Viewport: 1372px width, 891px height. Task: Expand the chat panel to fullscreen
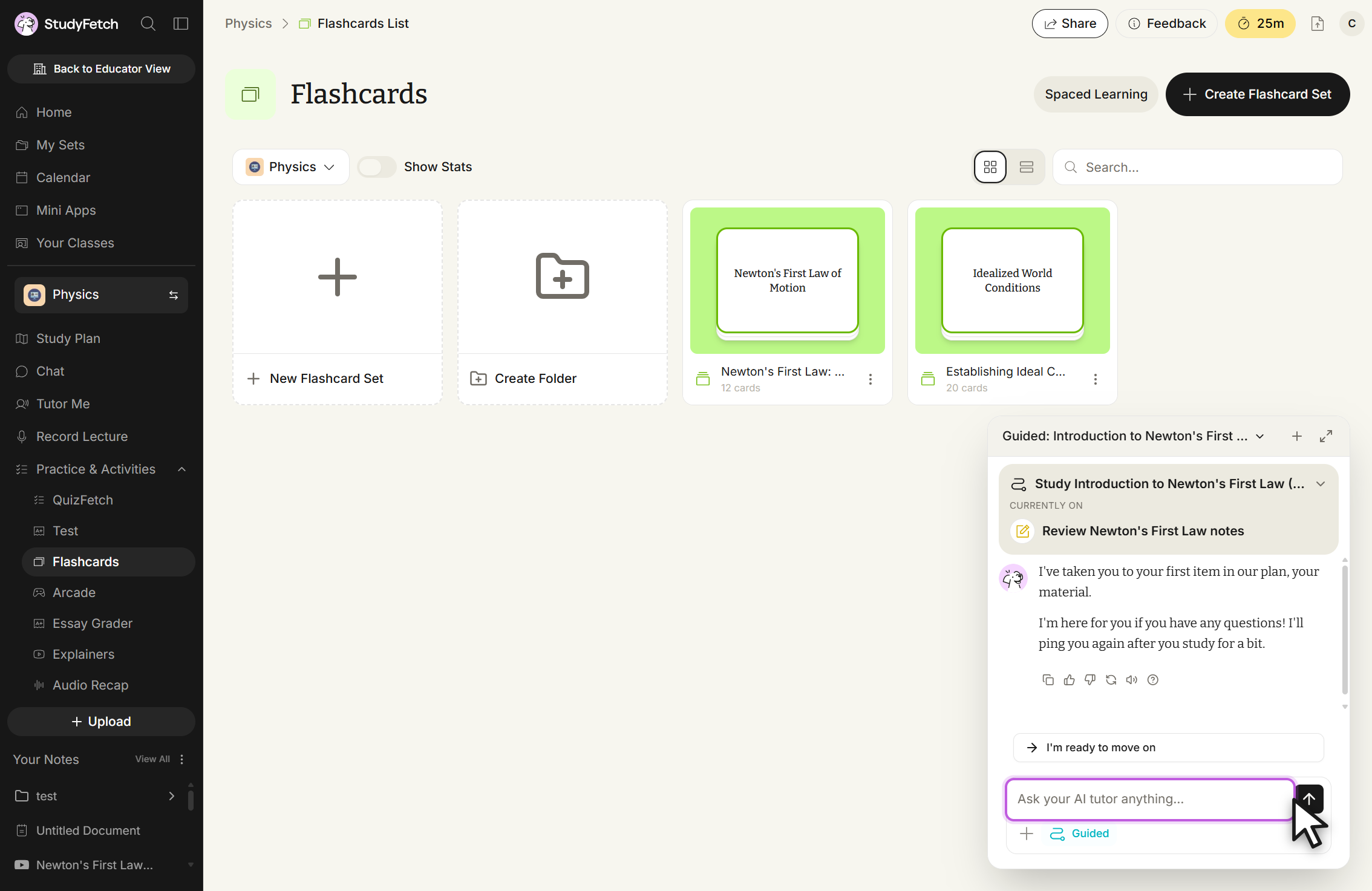[1326, 436]
